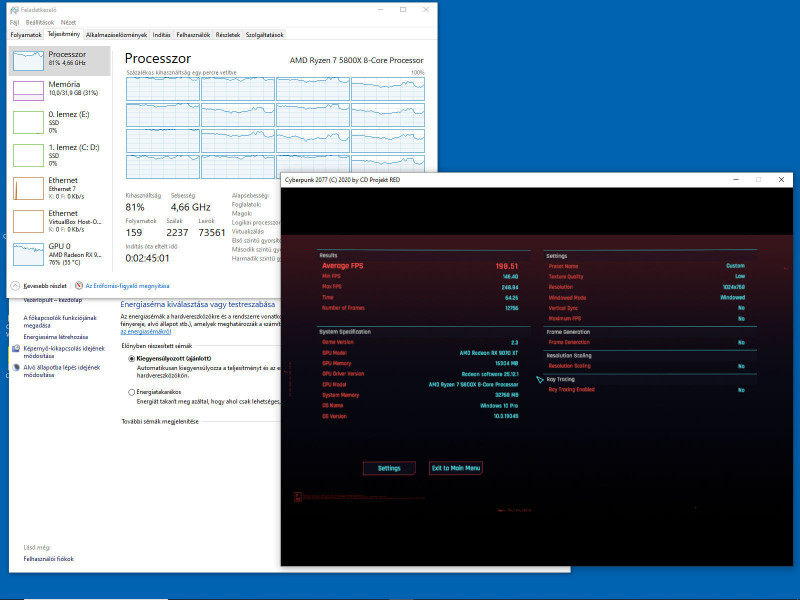
Task: Click Ray Tracing Enabled setting row
Action: (x=647, y=390)
